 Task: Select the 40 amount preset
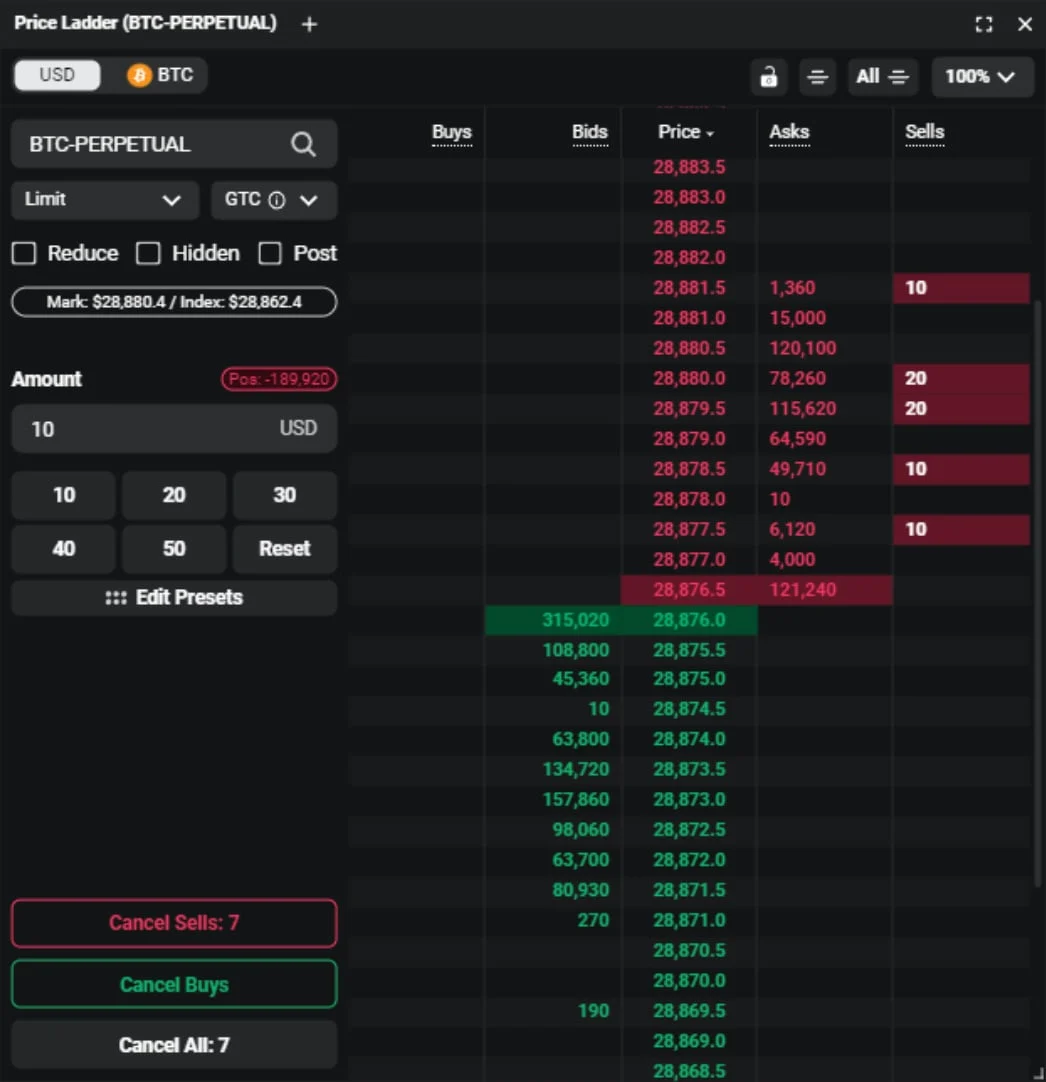63,549
